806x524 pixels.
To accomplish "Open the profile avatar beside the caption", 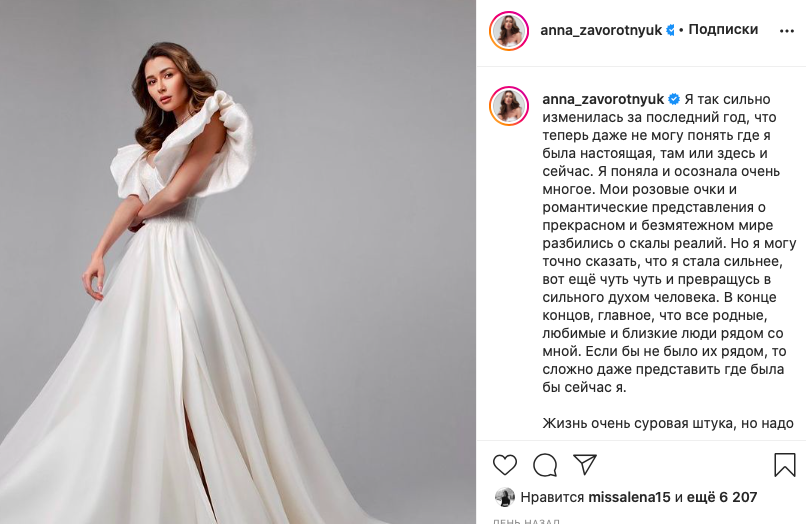I will (x=509, y=106).
